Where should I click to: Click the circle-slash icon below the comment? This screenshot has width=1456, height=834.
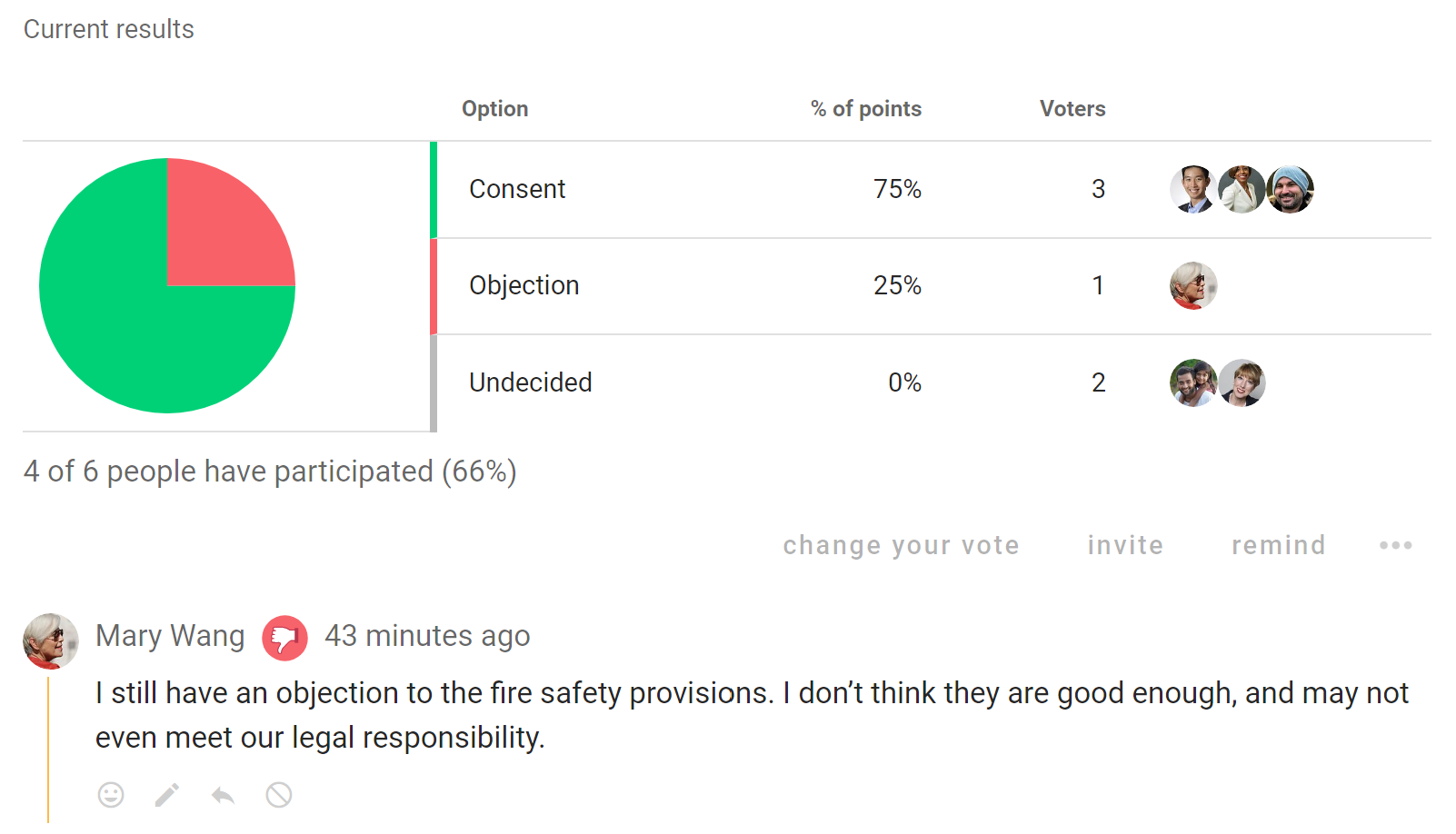click(279, 795)
